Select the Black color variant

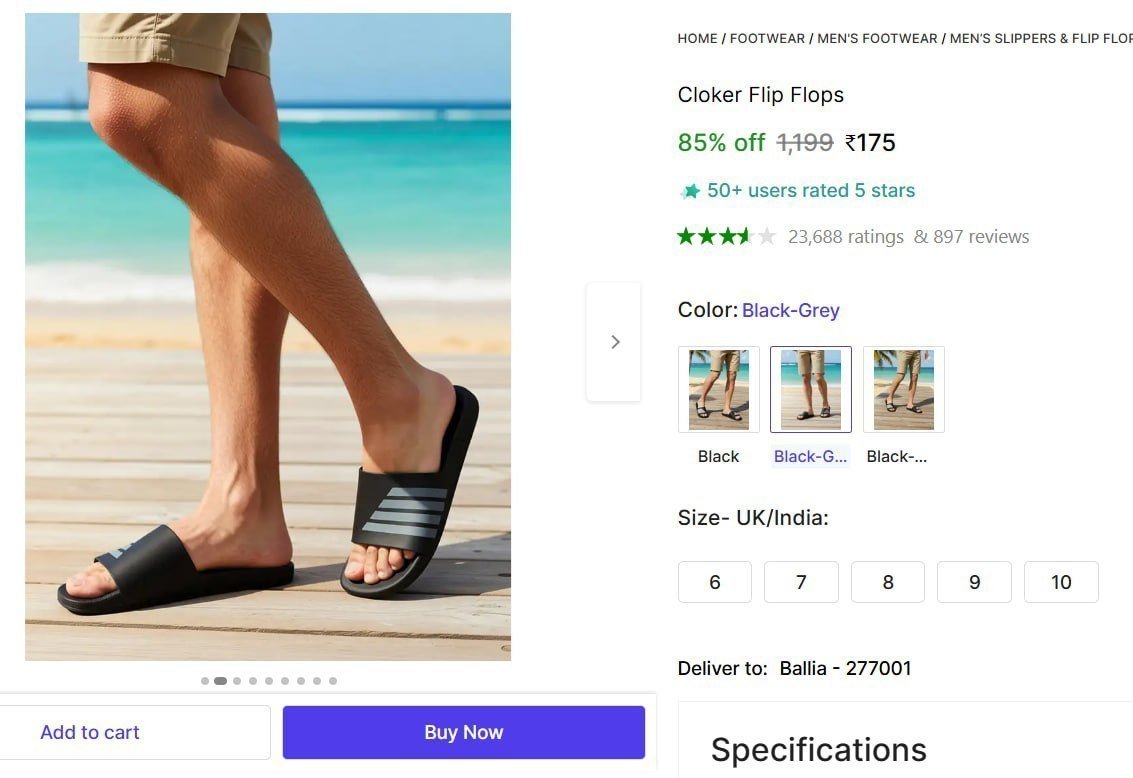pyautogui.click(x=718, y=389)
